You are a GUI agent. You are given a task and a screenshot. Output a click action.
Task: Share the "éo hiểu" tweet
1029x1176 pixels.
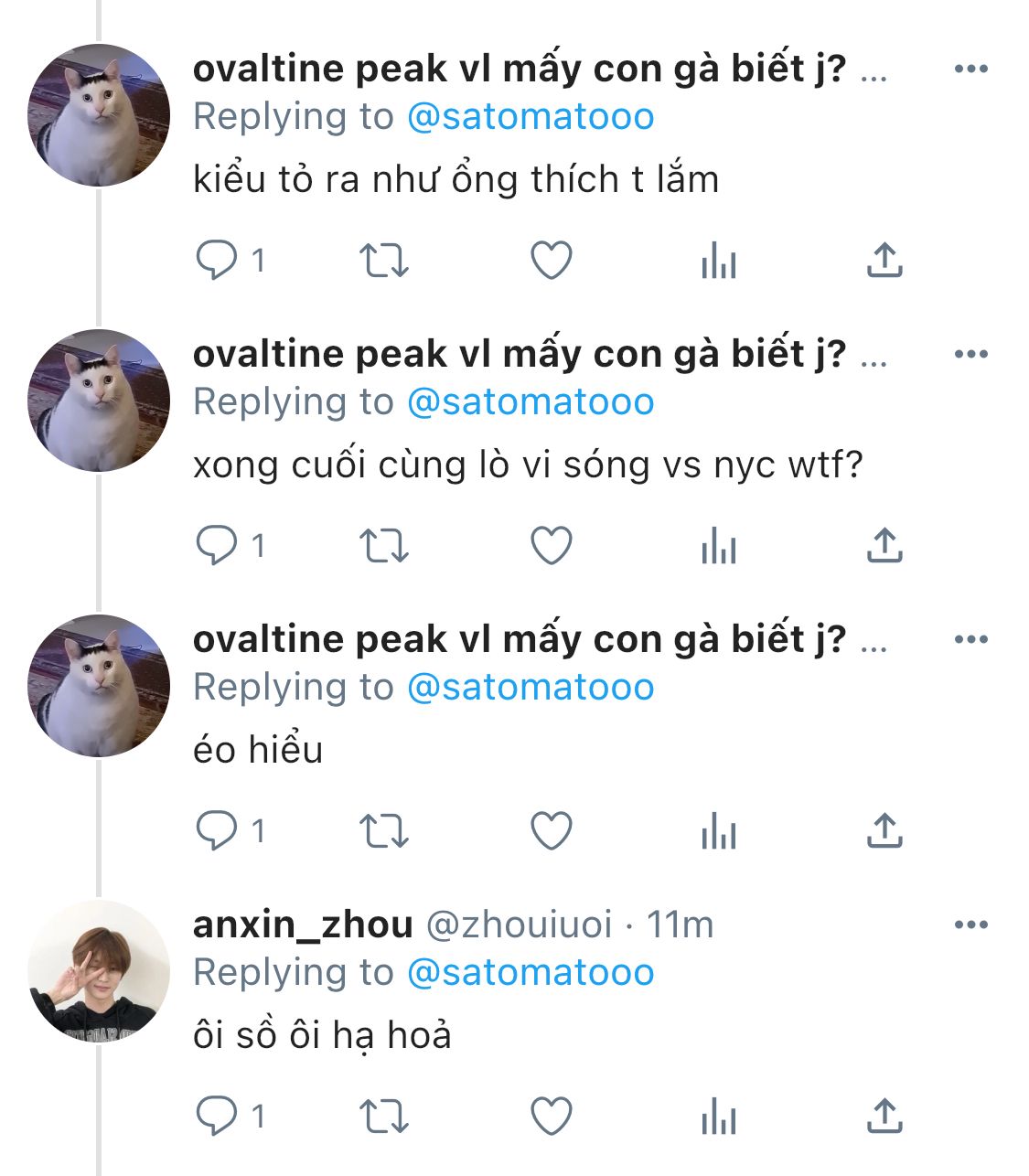(884, 831)
